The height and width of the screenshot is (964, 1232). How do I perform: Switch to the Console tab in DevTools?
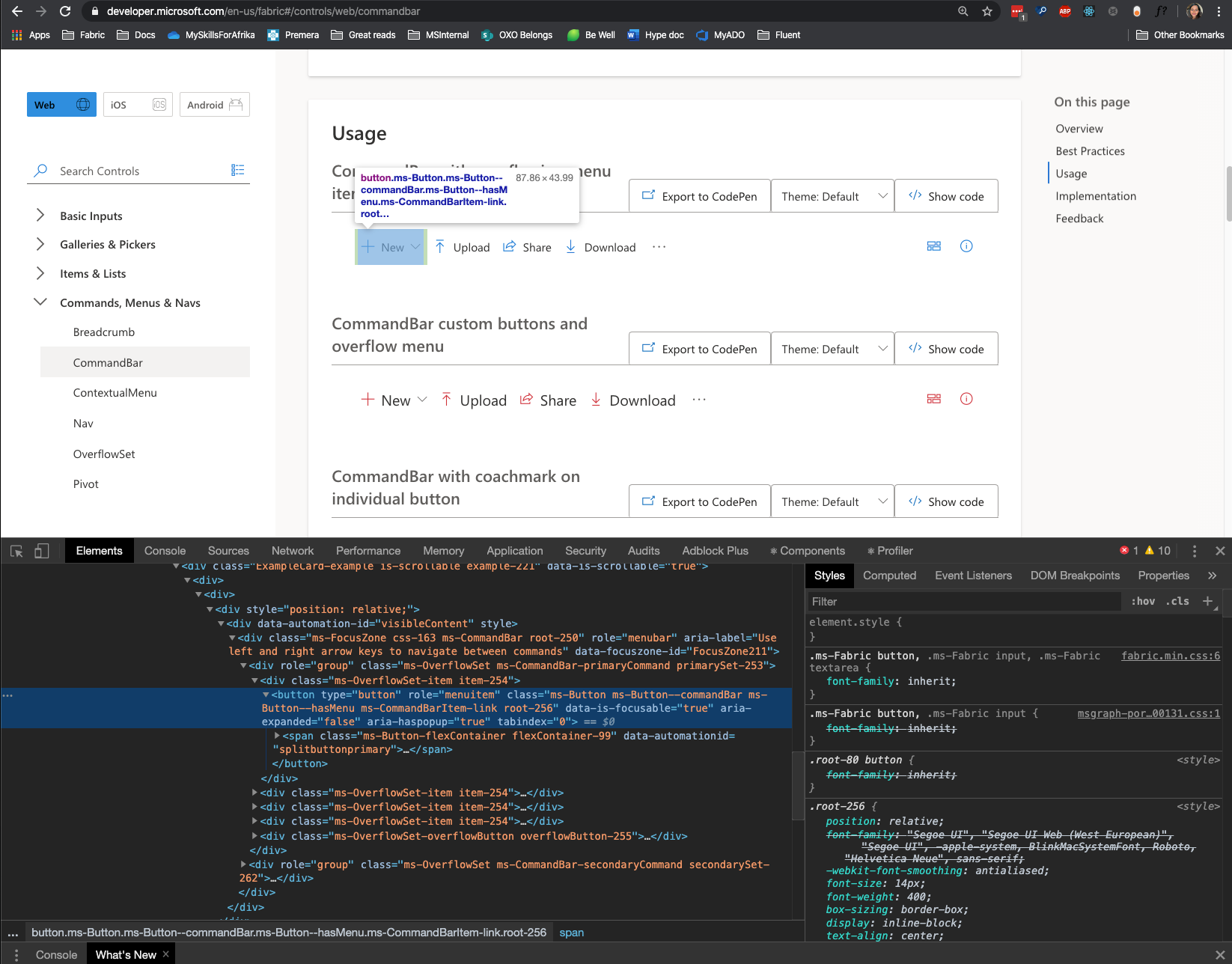(x=165, y=550)
